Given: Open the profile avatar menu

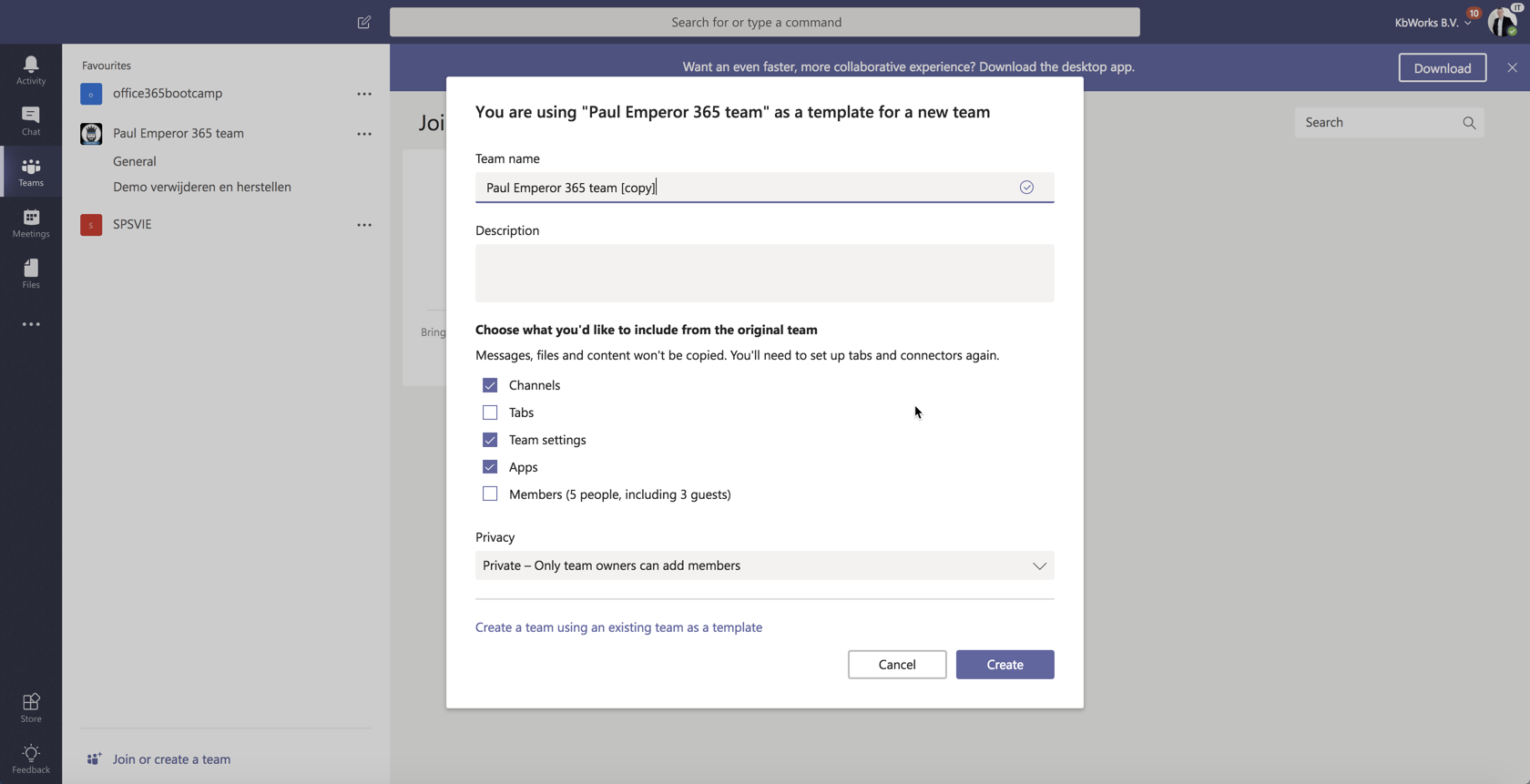Looking at the screenshot, I should (1503, 22).
